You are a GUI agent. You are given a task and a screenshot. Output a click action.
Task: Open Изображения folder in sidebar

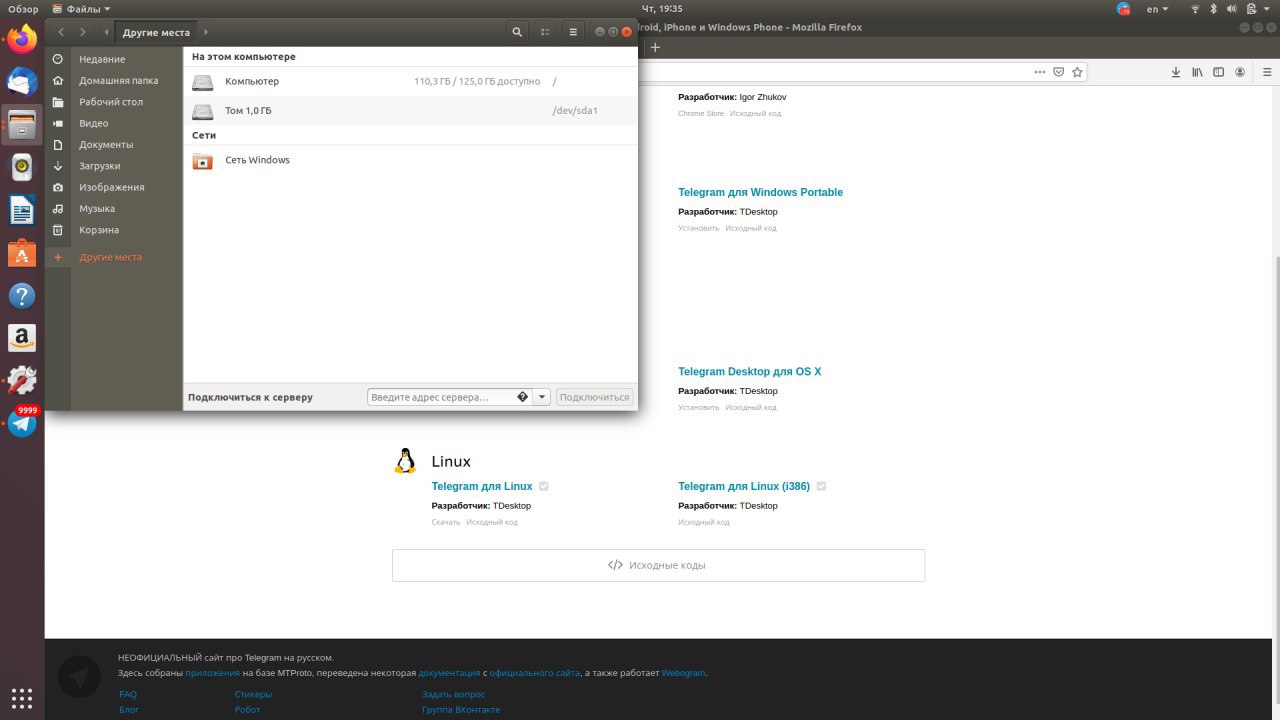pos(114,187)
